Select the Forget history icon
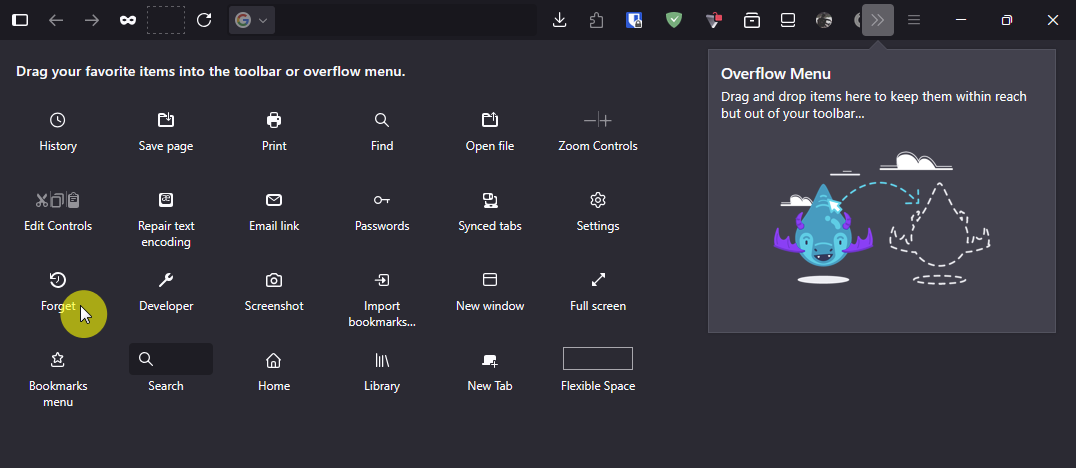This screenshot has height=468, width=1076. tap(58, 280)
